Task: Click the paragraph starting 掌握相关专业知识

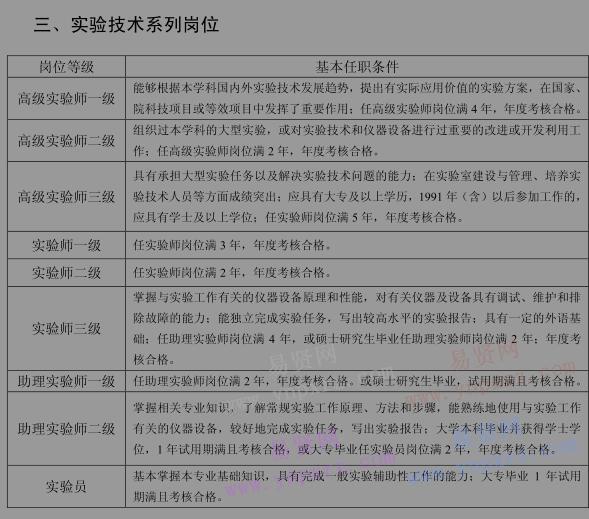Action: 357,428
